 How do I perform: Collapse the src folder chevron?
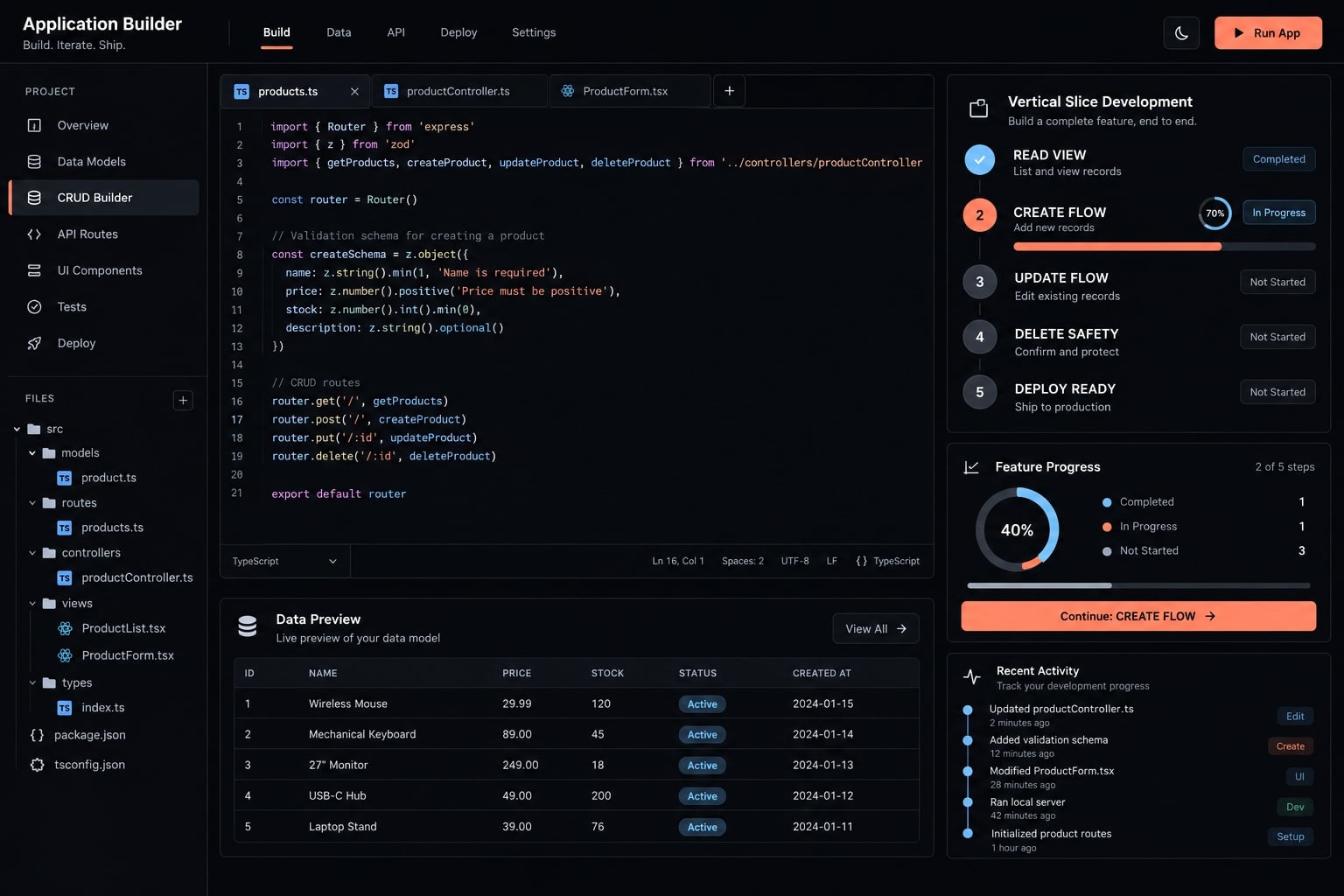[17, 429]
